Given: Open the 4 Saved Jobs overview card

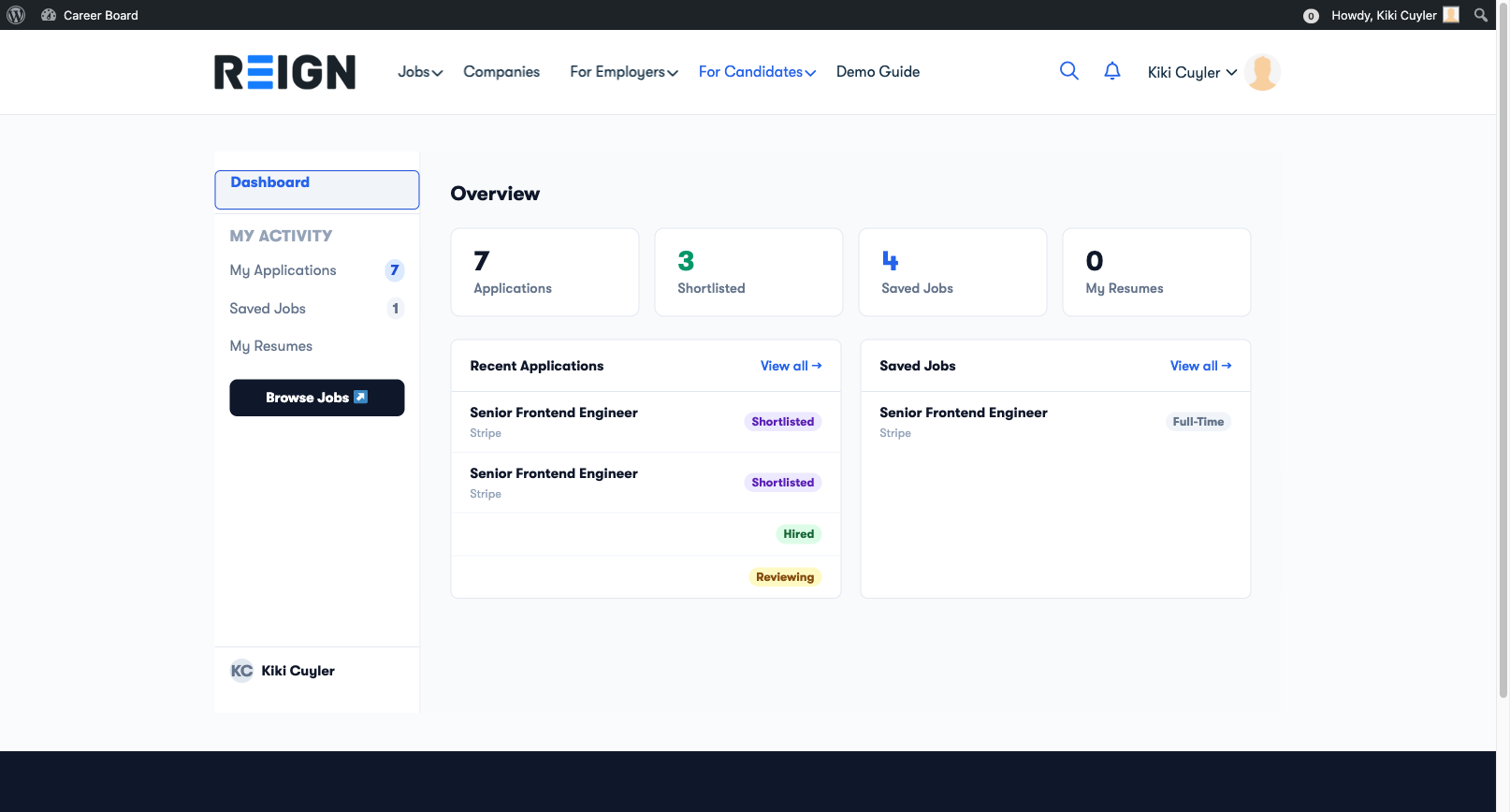Looking at the screenshot, I should pos(952,272).
